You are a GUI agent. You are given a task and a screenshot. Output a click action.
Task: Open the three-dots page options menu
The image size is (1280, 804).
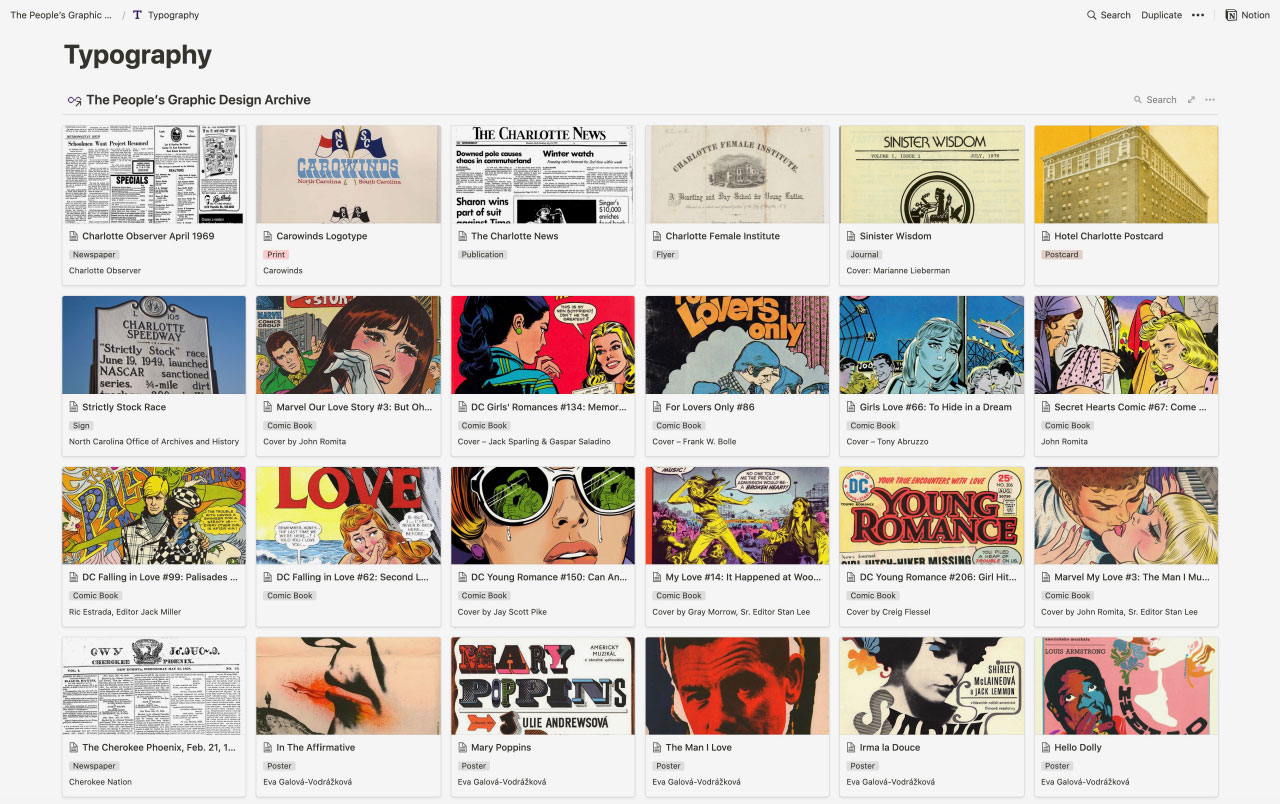pos(1198,15)
